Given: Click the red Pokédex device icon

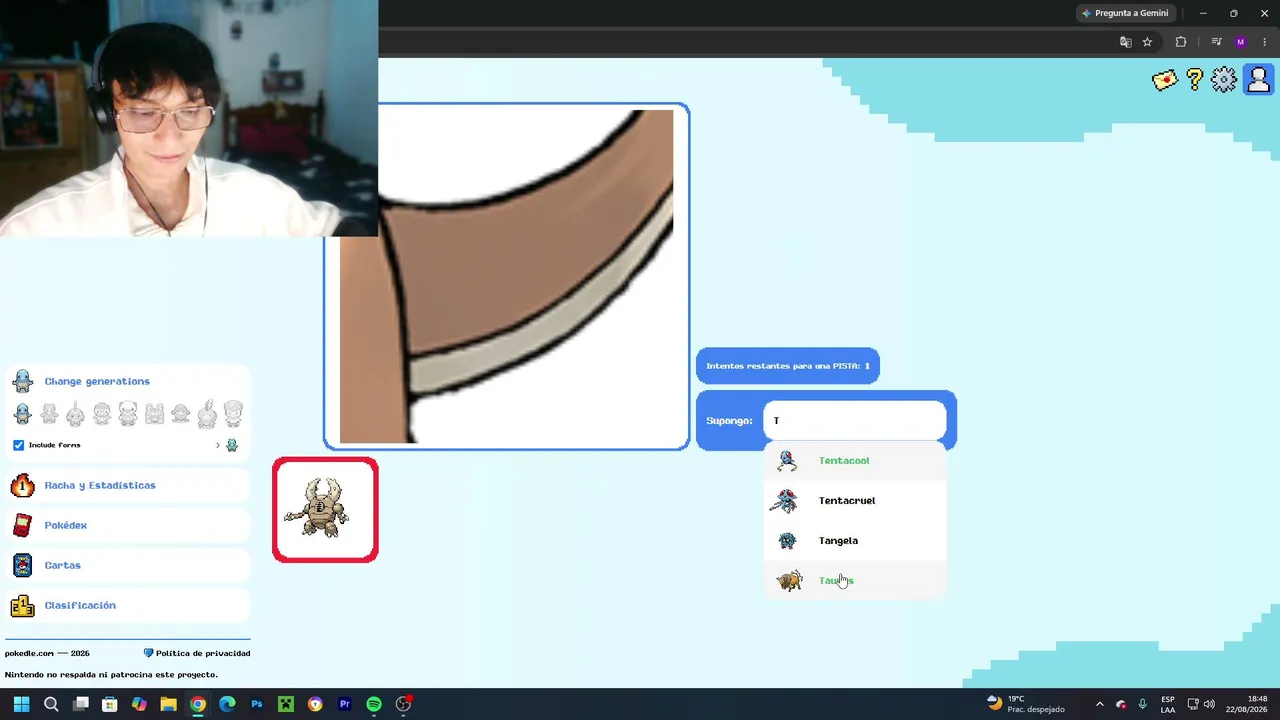Looking at the screenshot, I should tap(22, 525).
